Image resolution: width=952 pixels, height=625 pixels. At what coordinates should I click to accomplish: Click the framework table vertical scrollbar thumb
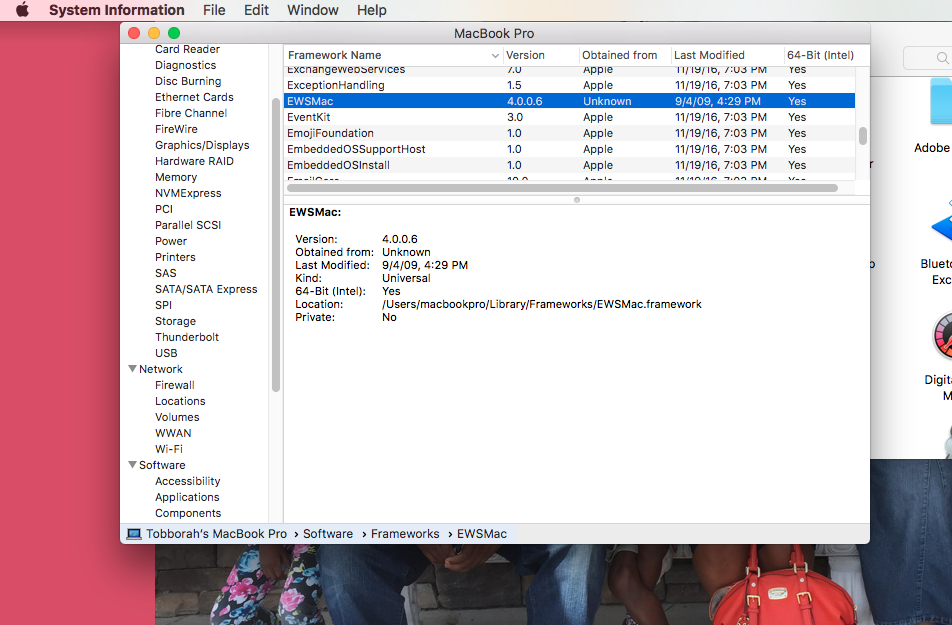point(863,135)
